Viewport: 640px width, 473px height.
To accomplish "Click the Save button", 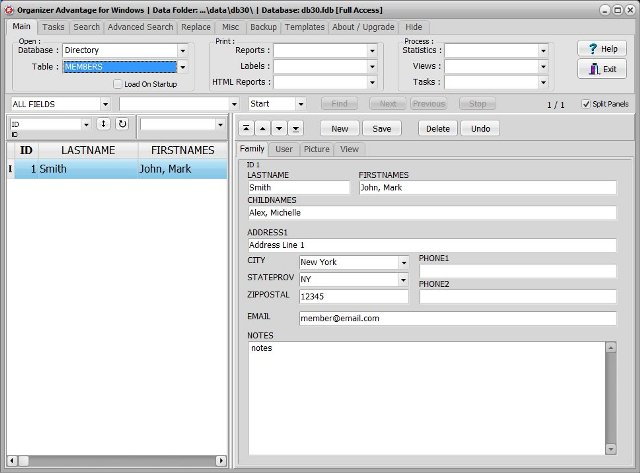I will coord(382,129).
